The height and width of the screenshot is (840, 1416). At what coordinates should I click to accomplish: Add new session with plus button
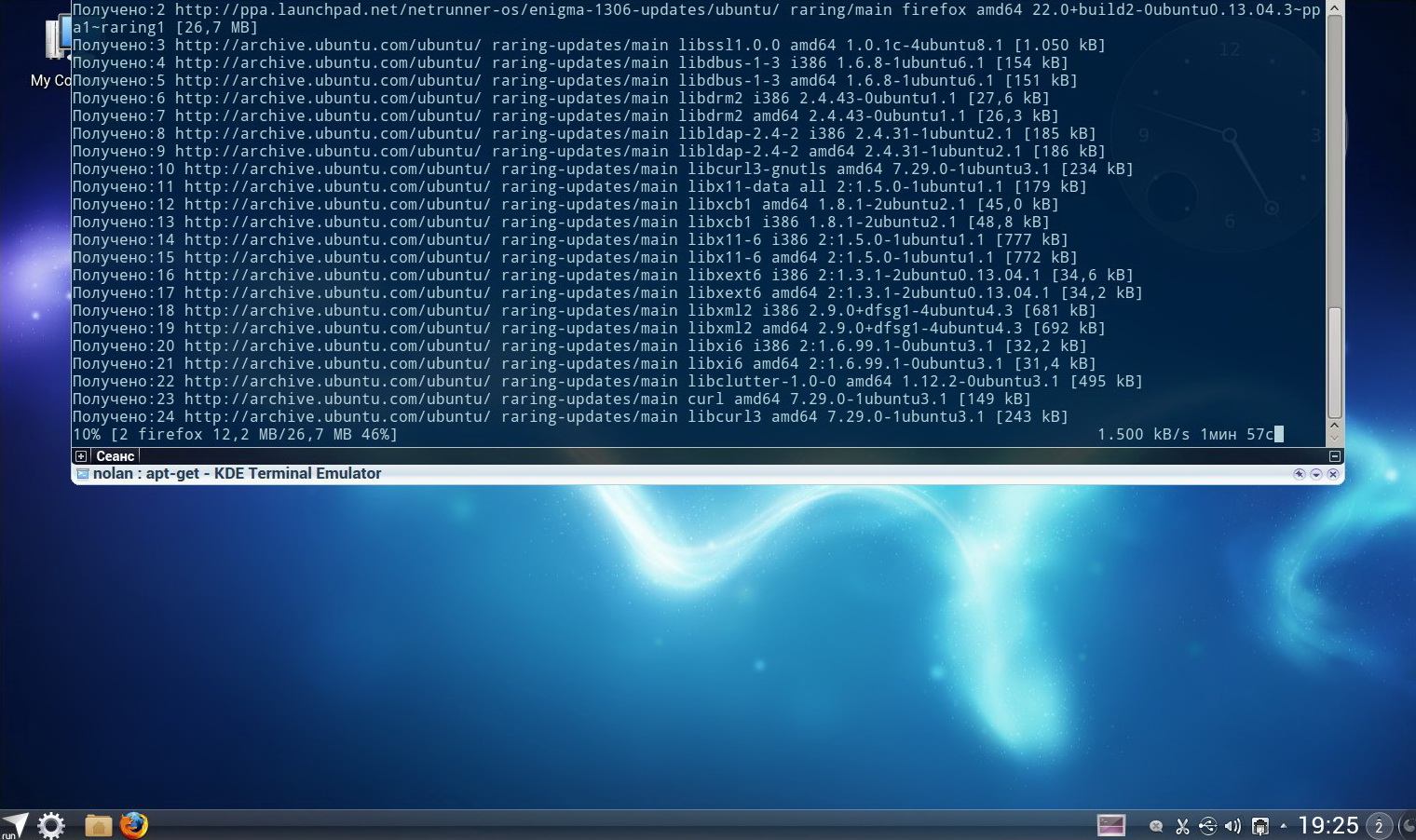(x=81, y=456)
